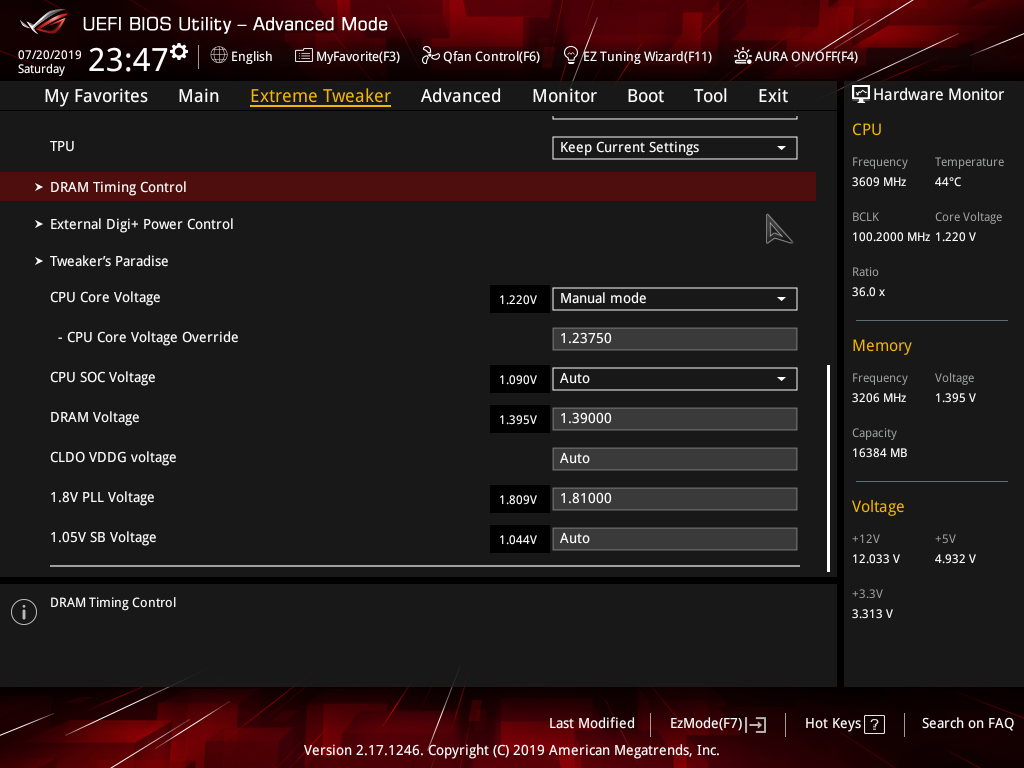Screen dimensions: 1024x768
Task: Open the clock settings gear icon
Action: [x=179, y=52]
